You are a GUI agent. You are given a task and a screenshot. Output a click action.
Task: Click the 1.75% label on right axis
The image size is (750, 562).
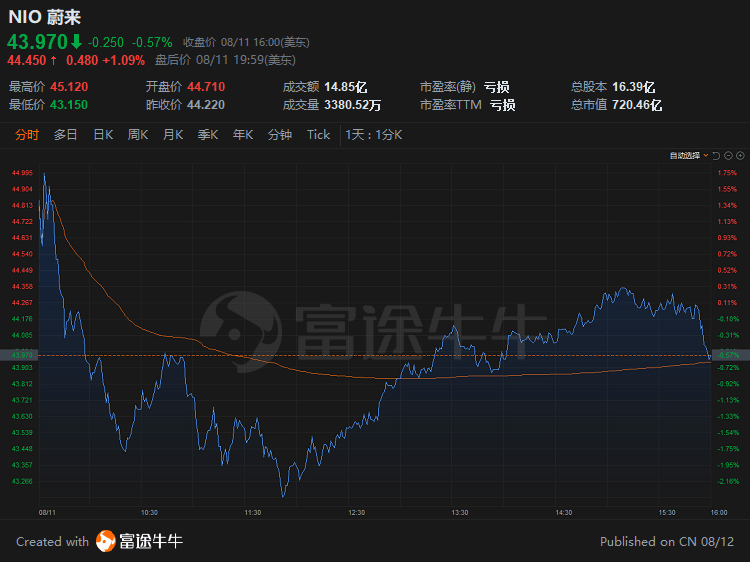click(x=727, y=173)
